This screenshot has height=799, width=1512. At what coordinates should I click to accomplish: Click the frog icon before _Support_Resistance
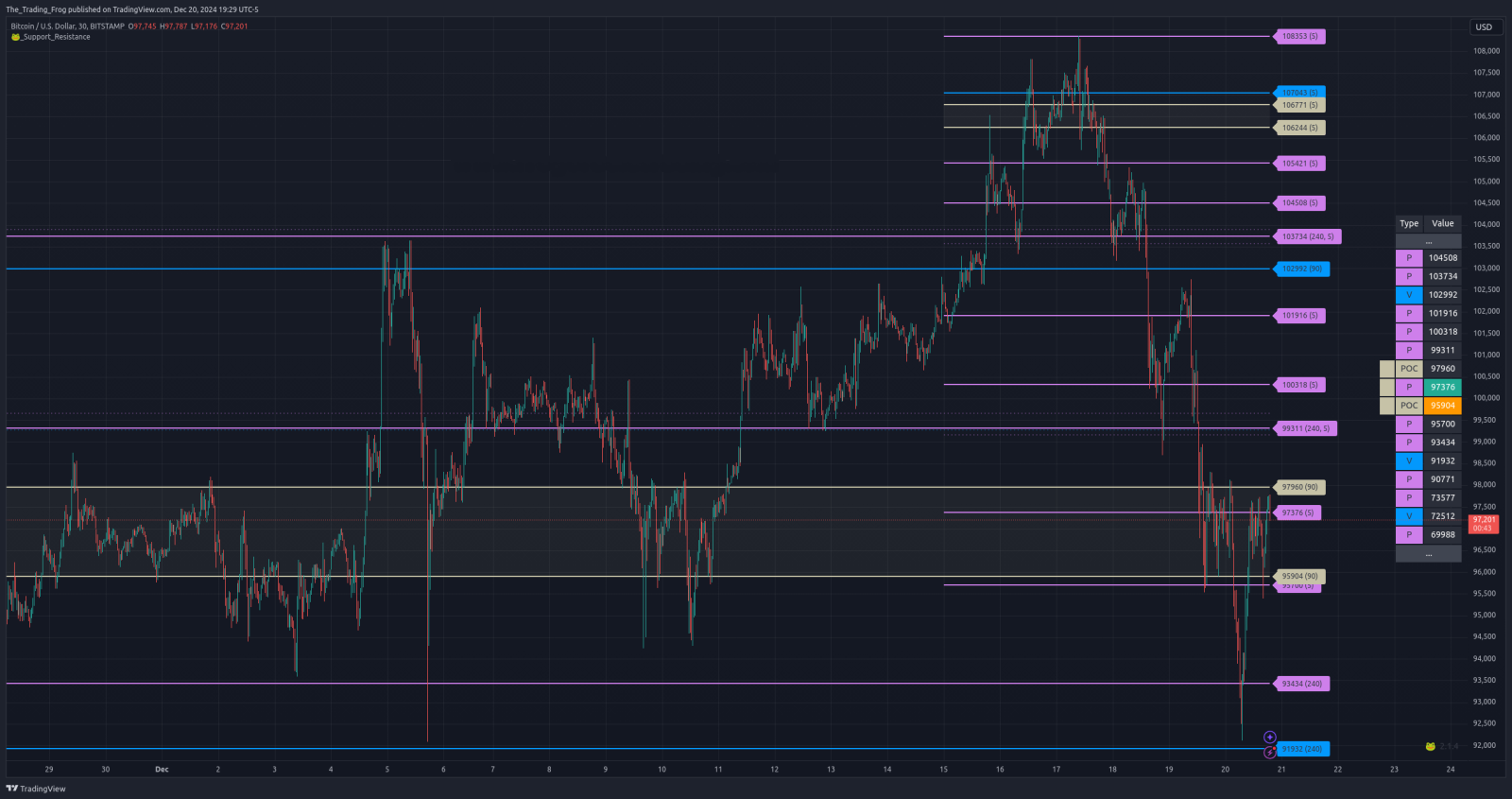point(15,37)
